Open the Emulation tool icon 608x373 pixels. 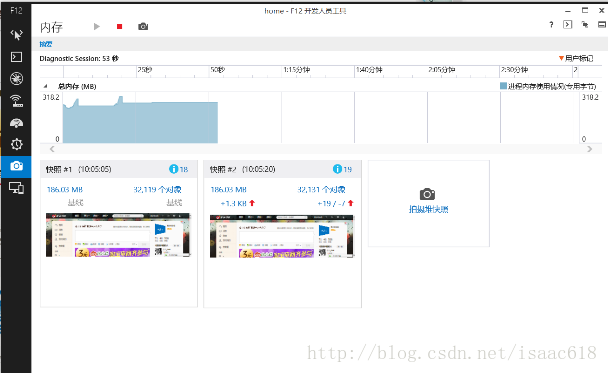click(16, 188)
